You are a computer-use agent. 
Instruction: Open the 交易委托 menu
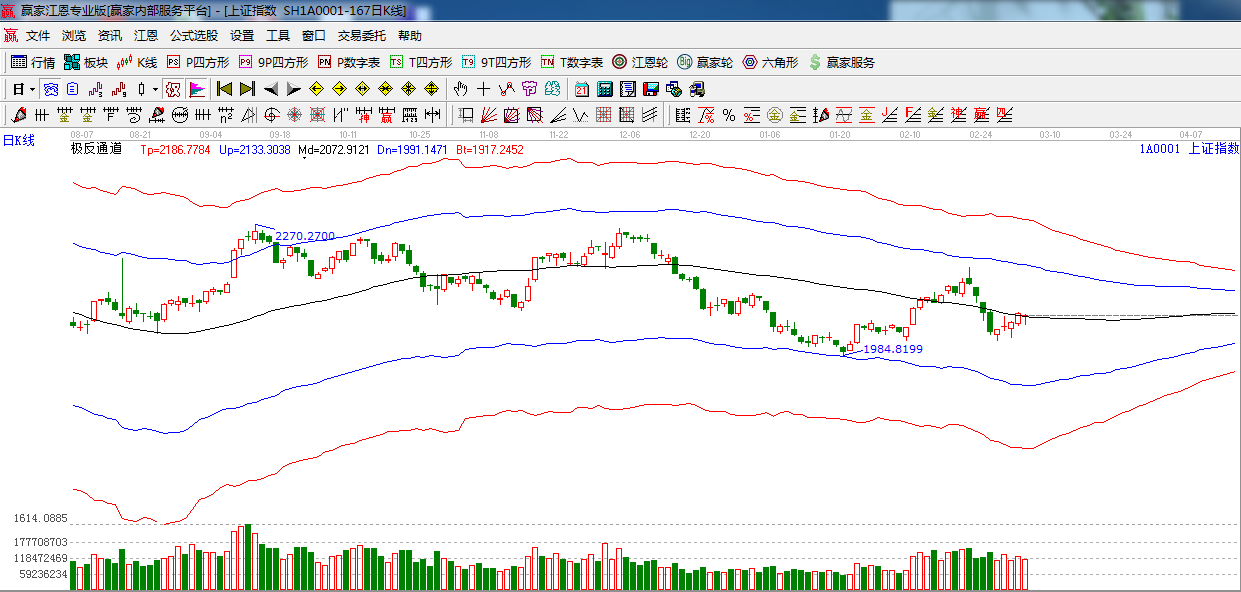[x=361, y=35]
